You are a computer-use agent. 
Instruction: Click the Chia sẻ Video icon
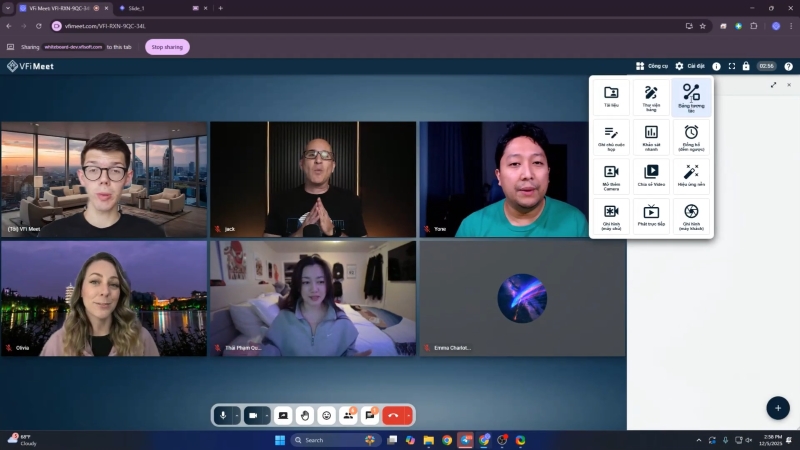point(651,176)
